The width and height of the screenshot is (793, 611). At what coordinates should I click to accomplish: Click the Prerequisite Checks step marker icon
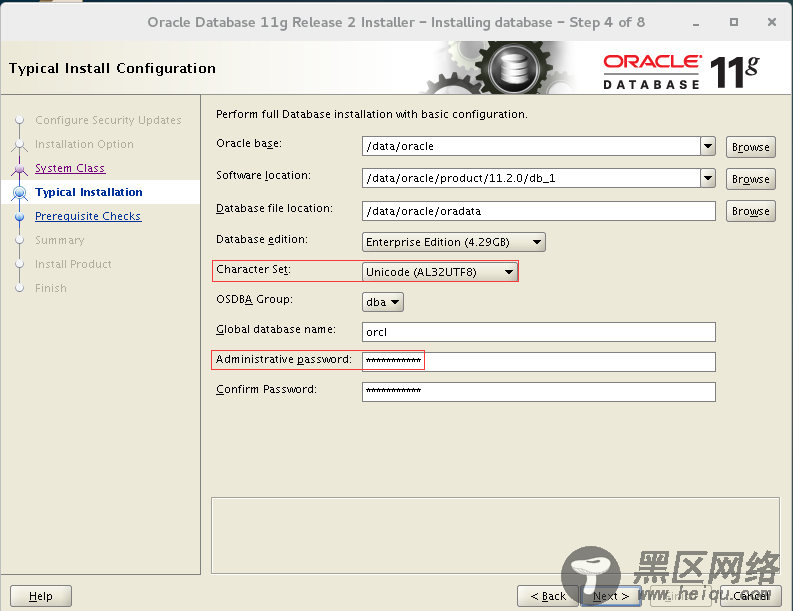pos(20,216)
